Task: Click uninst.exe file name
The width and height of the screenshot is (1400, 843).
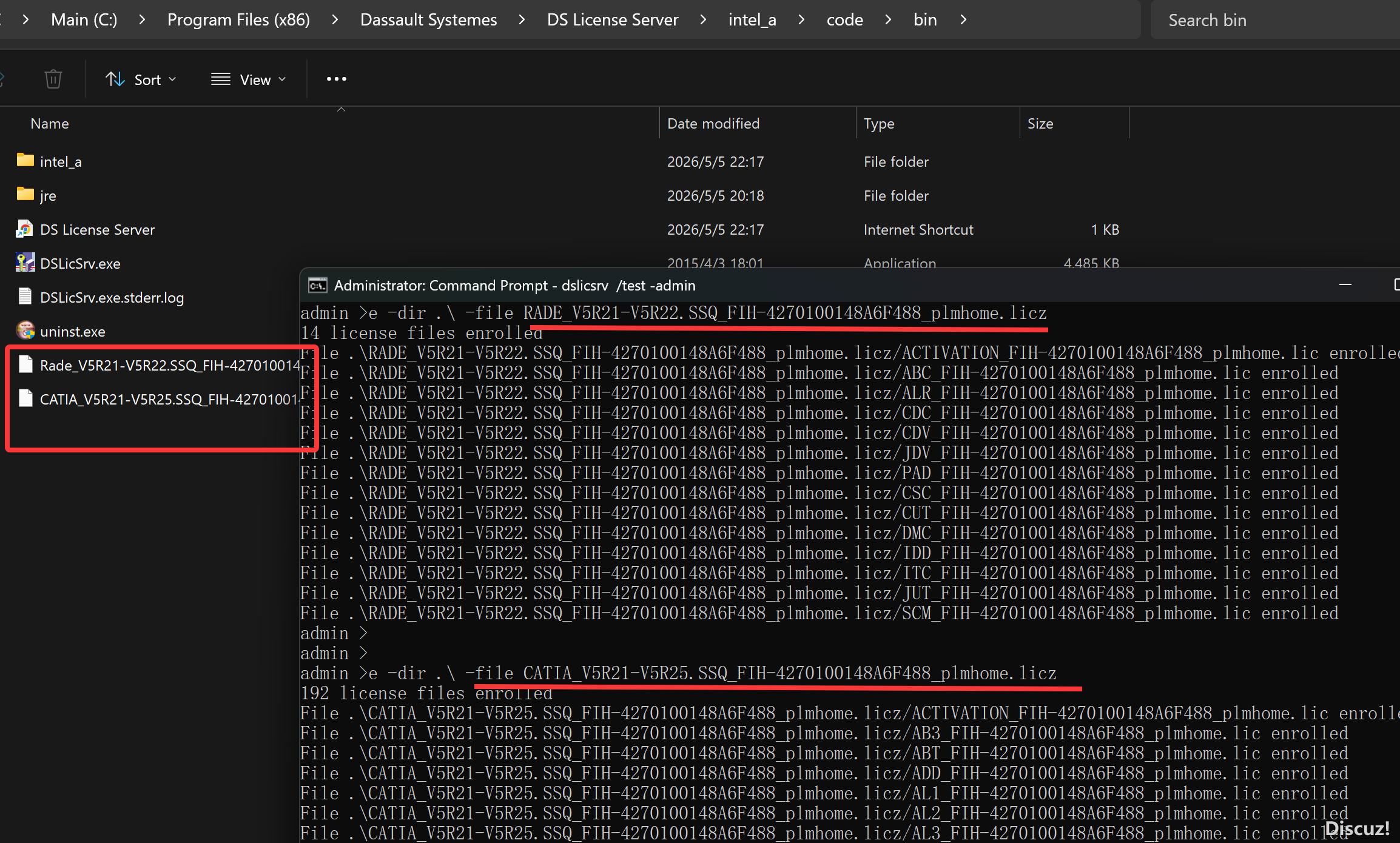Action: tap(73, 332)
